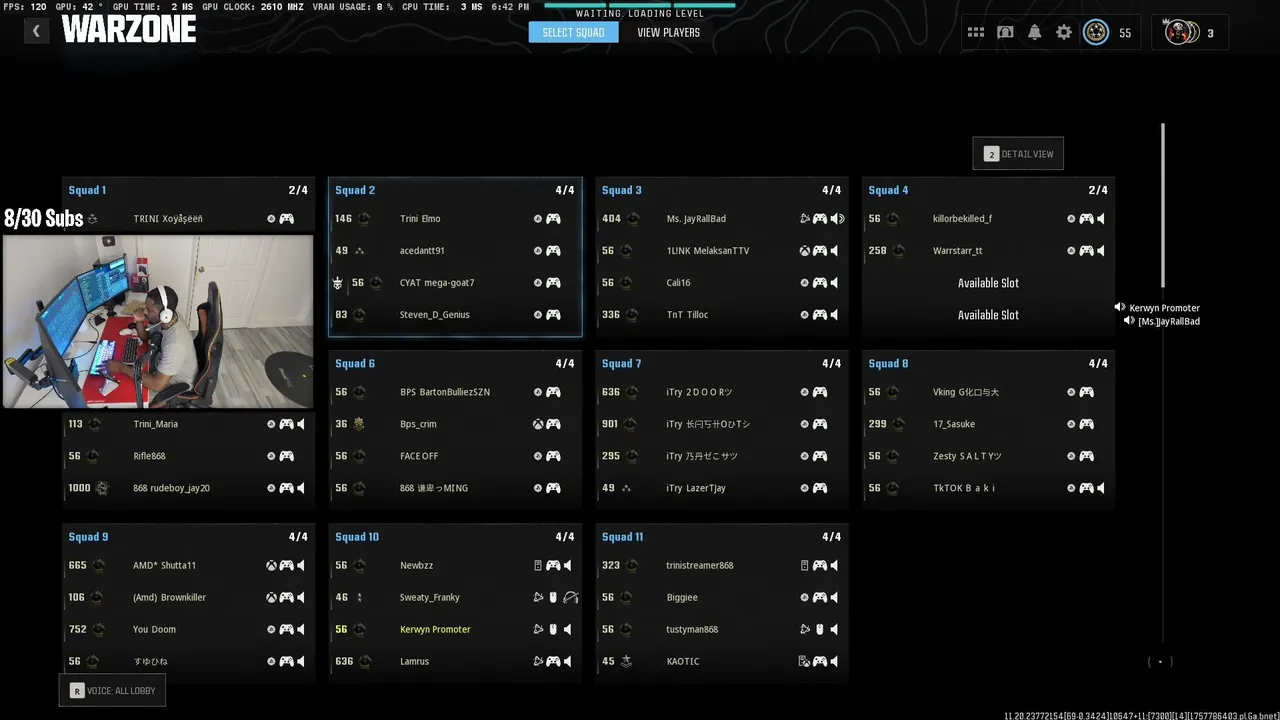Click PC platform icon for trinistreamer868
Viewport: 1280px width, 720px height.
pyautogui.click(x=804, y=566)
